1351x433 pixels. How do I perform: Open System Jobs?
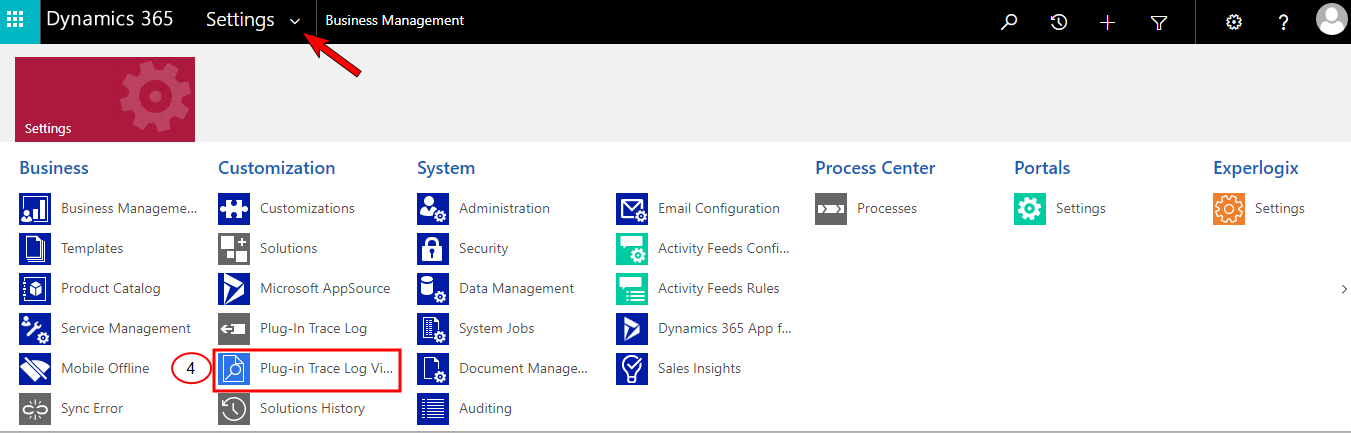pyautogui.click(x=496, y=328)
